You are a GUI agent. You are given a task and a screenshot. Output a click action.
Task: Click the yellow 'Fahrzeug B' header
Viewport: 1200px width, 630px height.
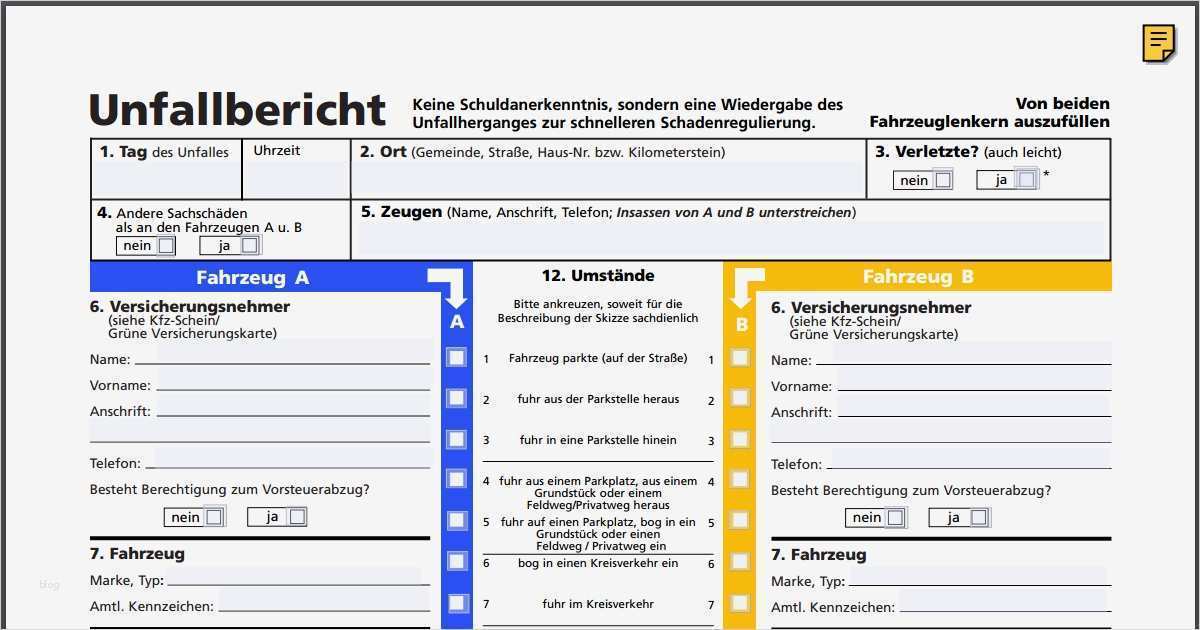click(x=918, y=277)
